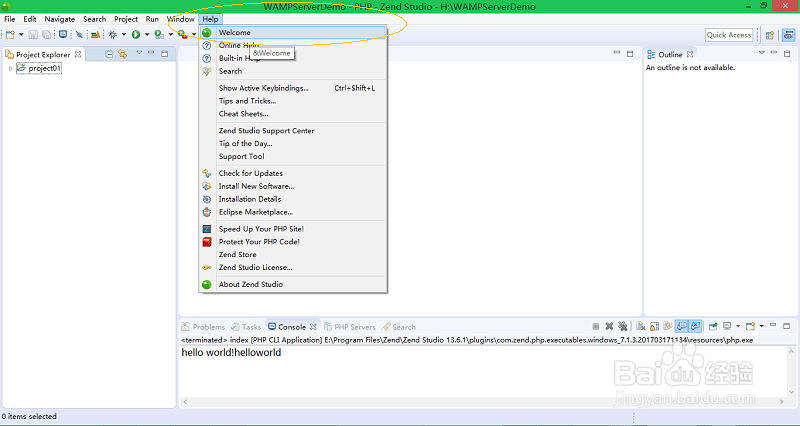Open the Navigate menu

tap(60, 19)
